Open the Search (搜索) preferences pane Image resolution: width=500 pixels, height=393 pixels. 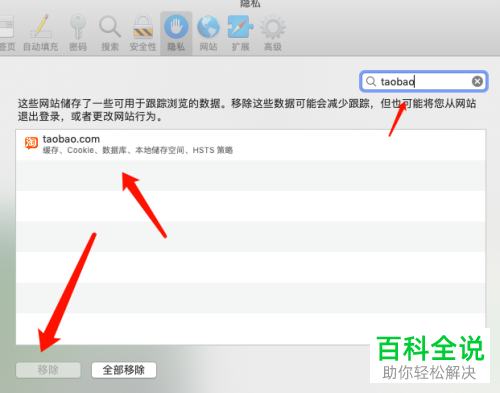point(110,33)
